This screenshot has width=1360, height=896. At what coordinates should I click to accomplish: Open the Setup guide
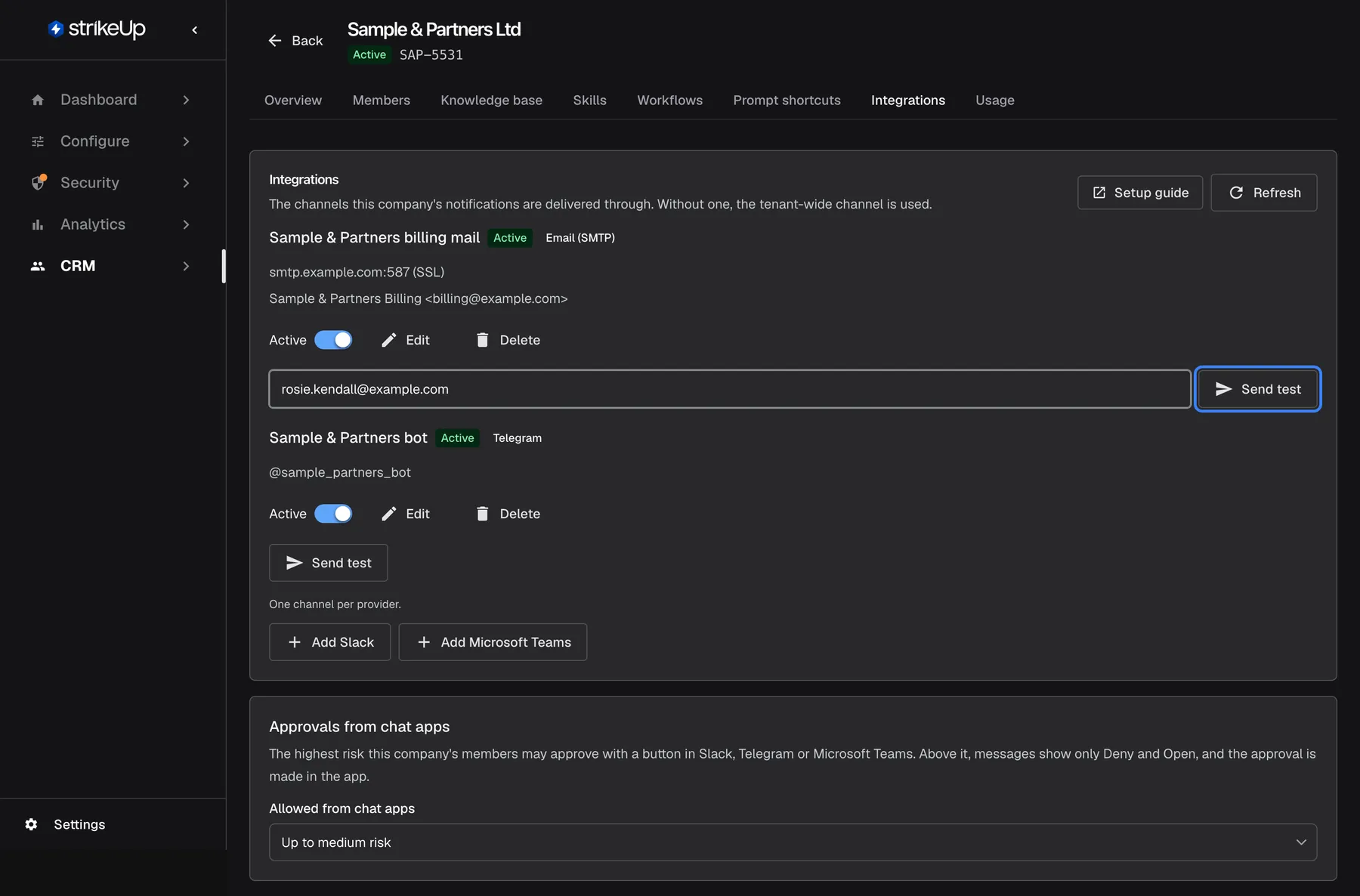1140,193
